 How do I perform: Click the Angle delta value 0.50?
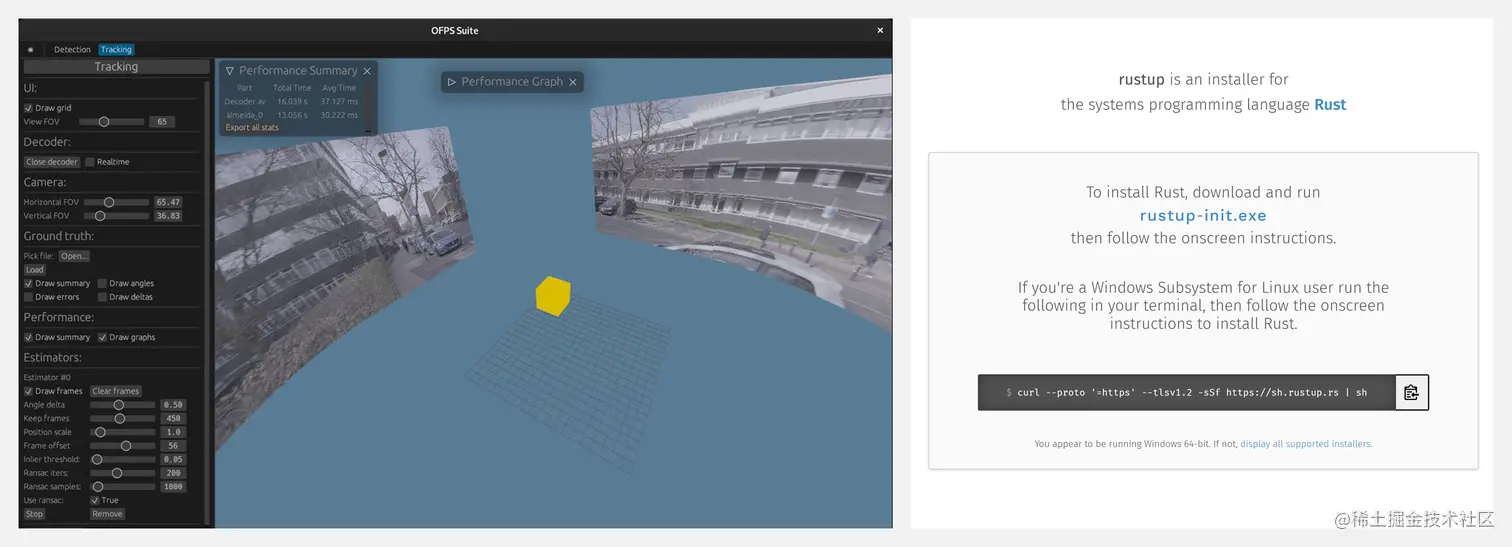point(173,405)
